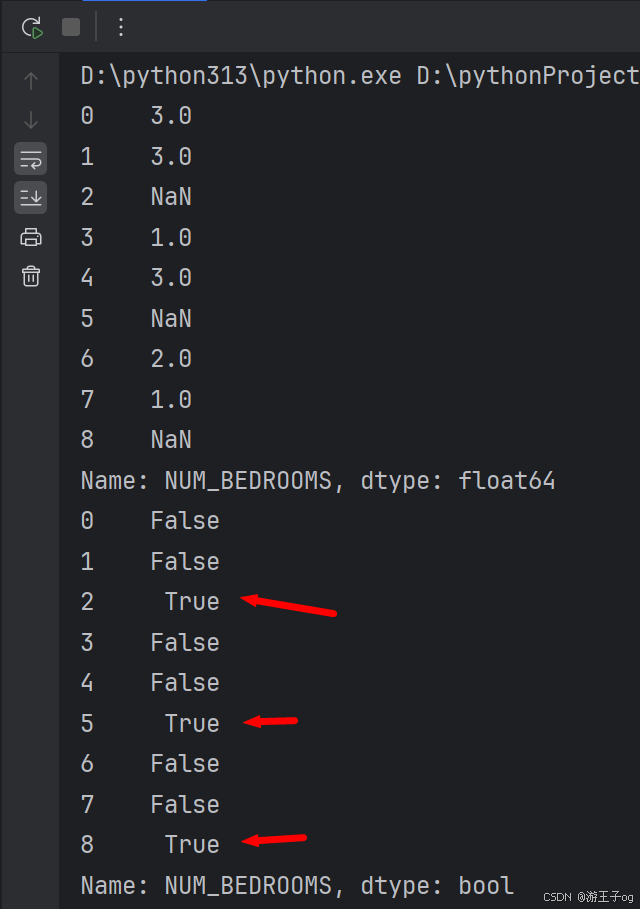Viewport: 640px width, 909px height.
Task: Click the True value at index 2
Action: (x=192, y=602)
